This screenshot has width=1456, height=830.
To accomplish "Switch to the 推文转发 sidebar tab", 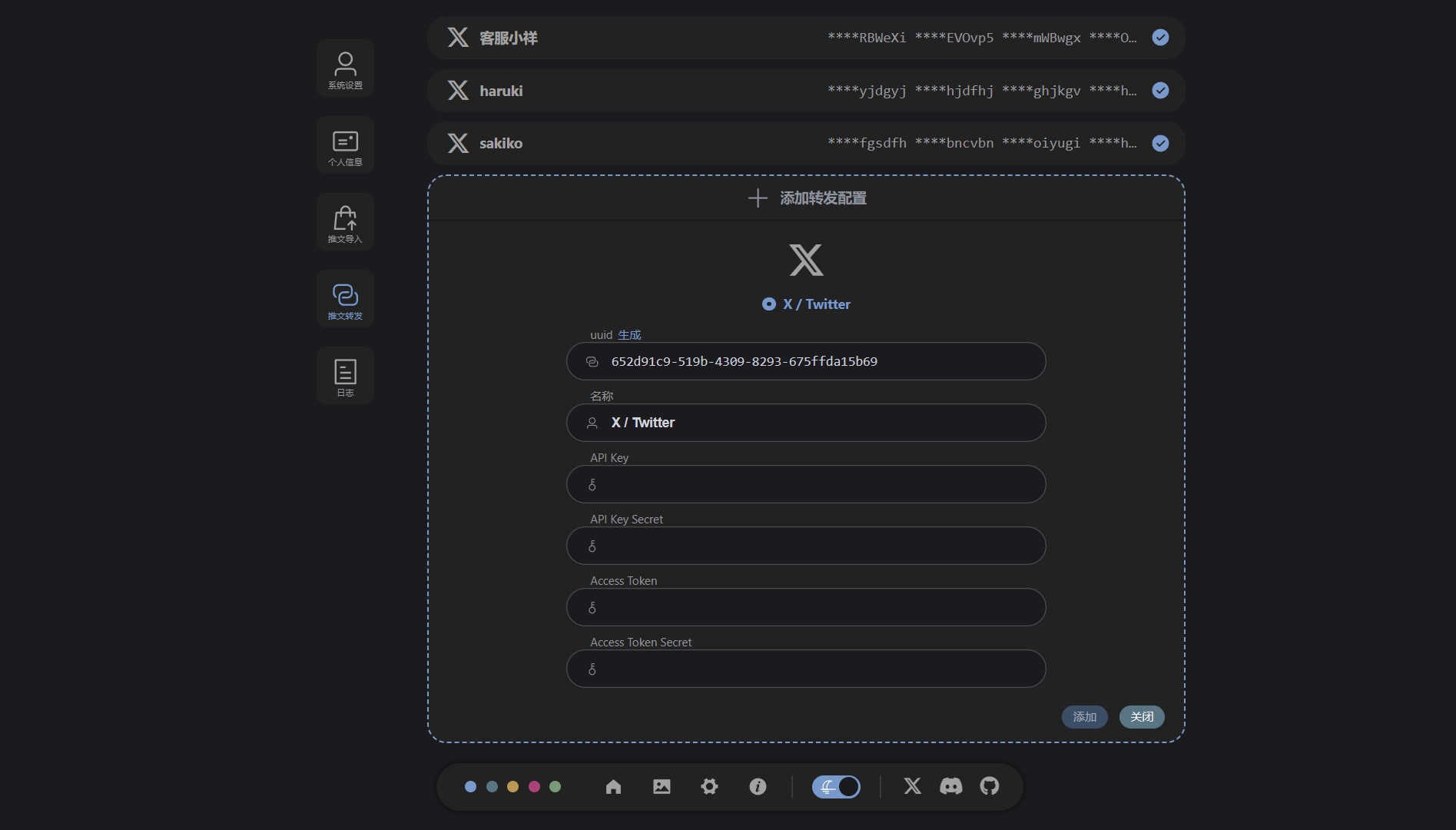I will point(345,299).
